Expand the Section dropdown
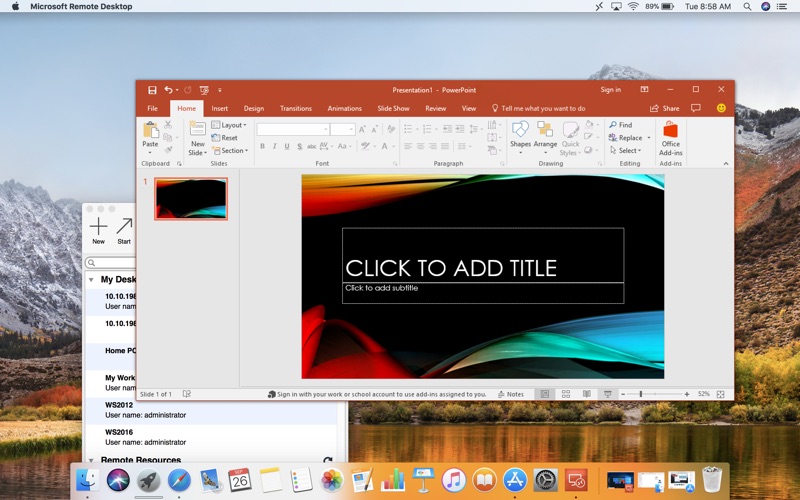This screenshot has width=800, height=500. pyautogui.click(x=230, y=151)
